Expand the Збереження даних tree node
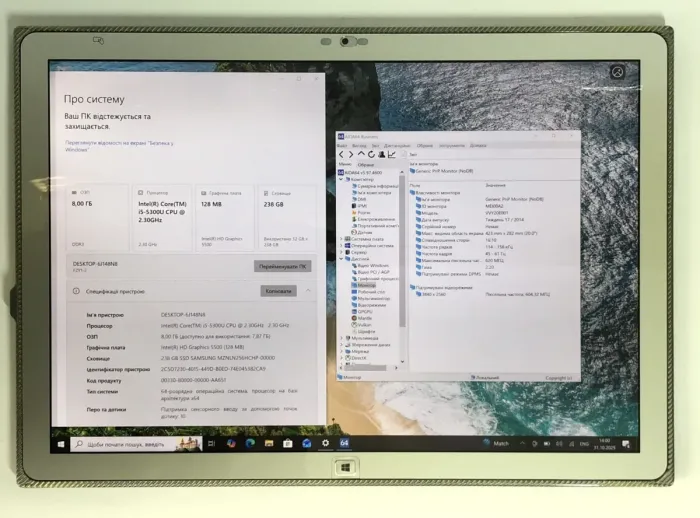The height and width of the screenshot is (518, 700). 342,345
